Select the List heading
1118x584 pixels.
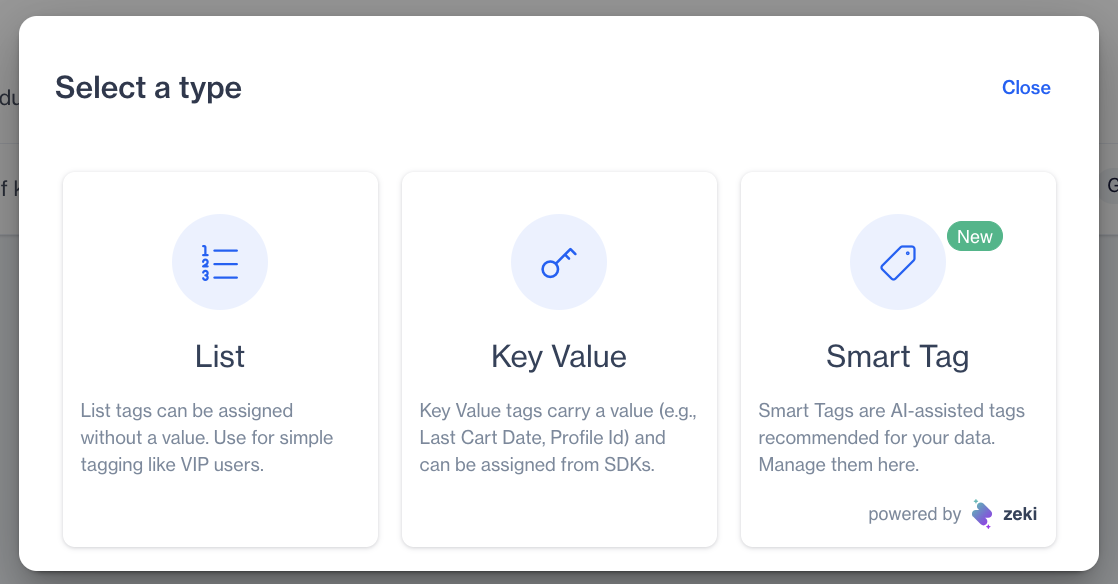pos(220,357)
